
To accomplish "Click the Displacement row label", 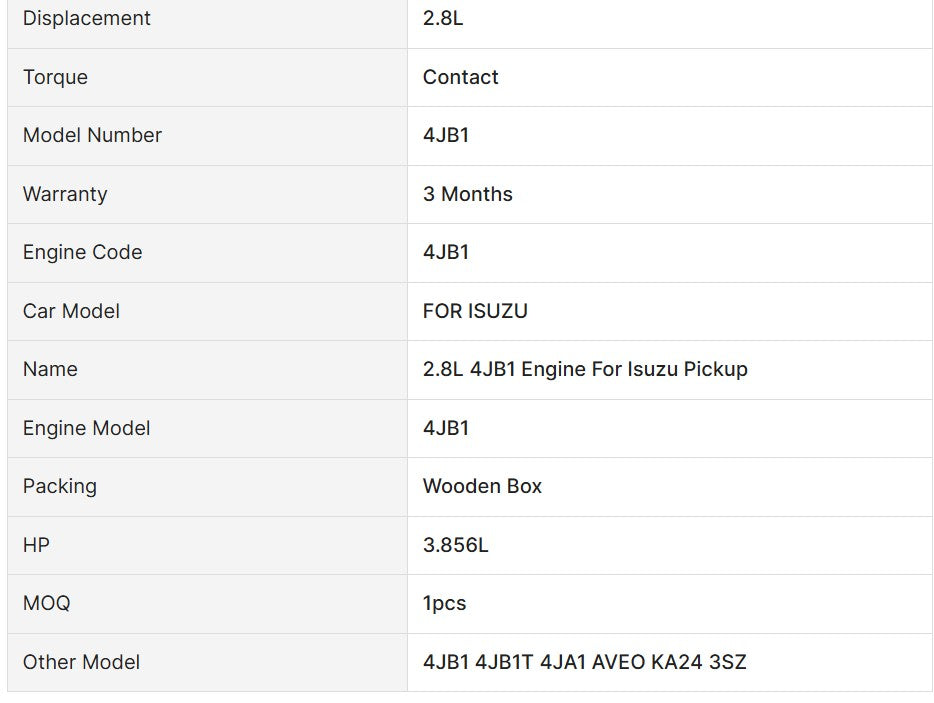I will (87, 18).
